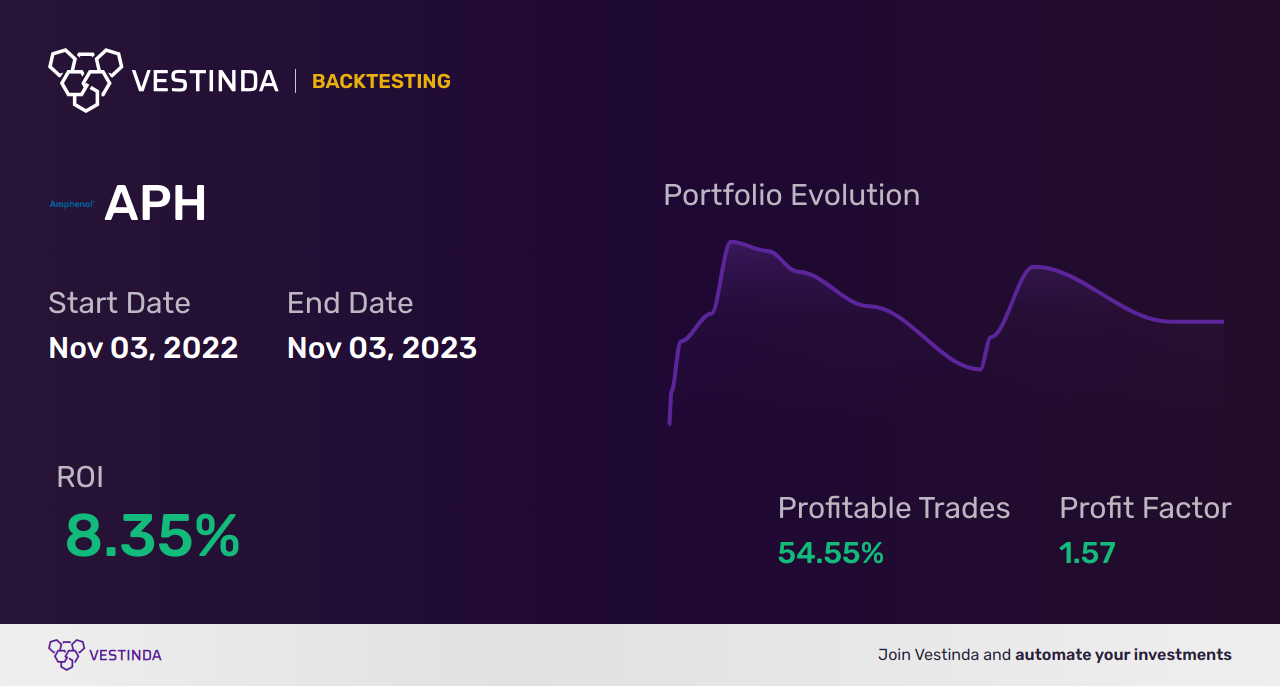Select the 54.55% profitable trades value
Viewport: 1280px width, 686px height.
pos(831,553)
